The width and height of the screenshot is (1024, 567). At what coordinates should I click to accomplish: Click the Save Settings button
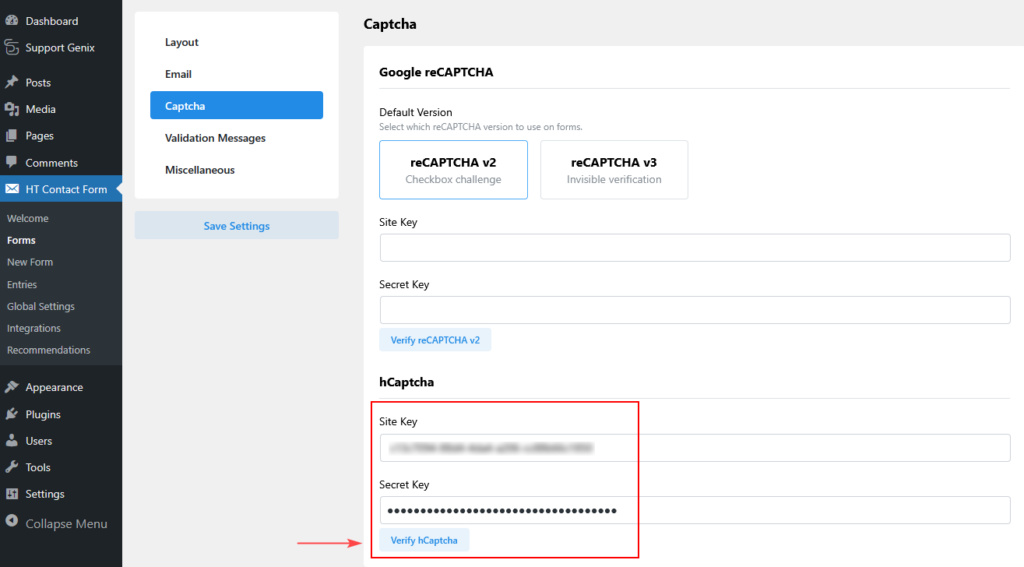236,226
